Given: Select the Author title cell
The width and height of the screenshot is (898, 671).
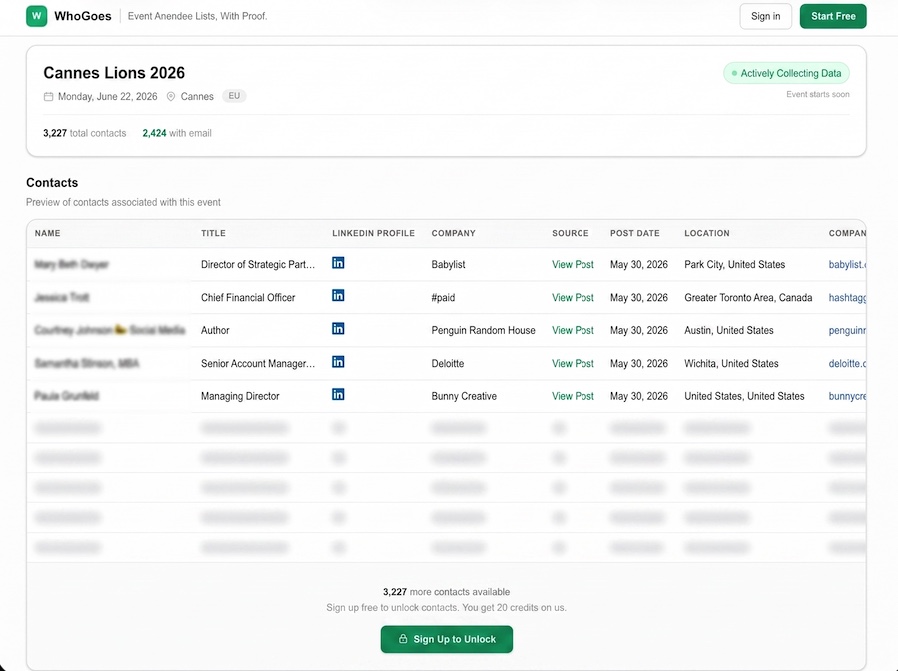Looking at the screenshot, I should pos(215,330).
